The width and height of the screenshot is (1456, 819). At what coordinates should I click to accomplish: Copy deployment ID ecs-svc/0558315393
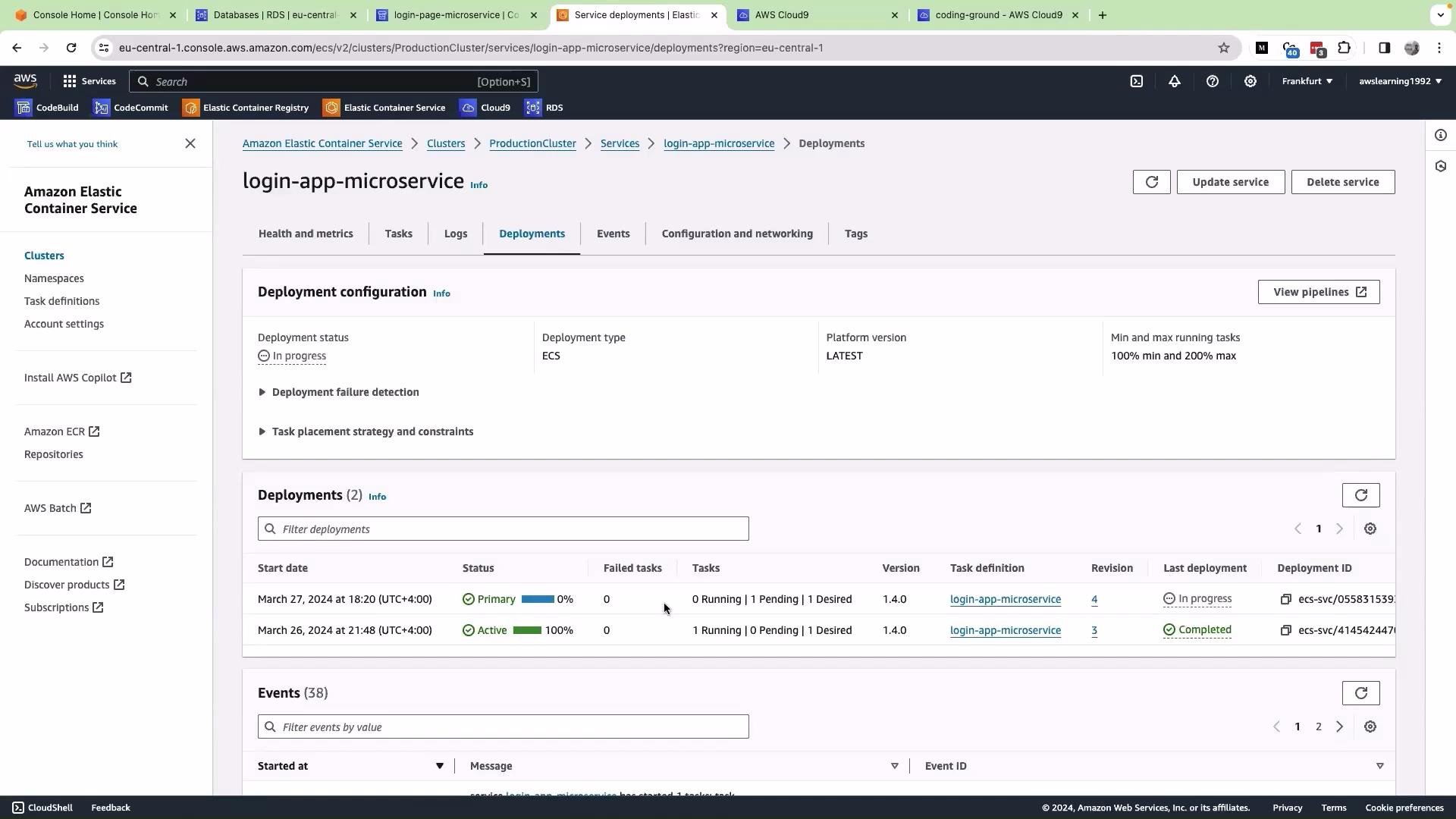[x=1285, y=600]
